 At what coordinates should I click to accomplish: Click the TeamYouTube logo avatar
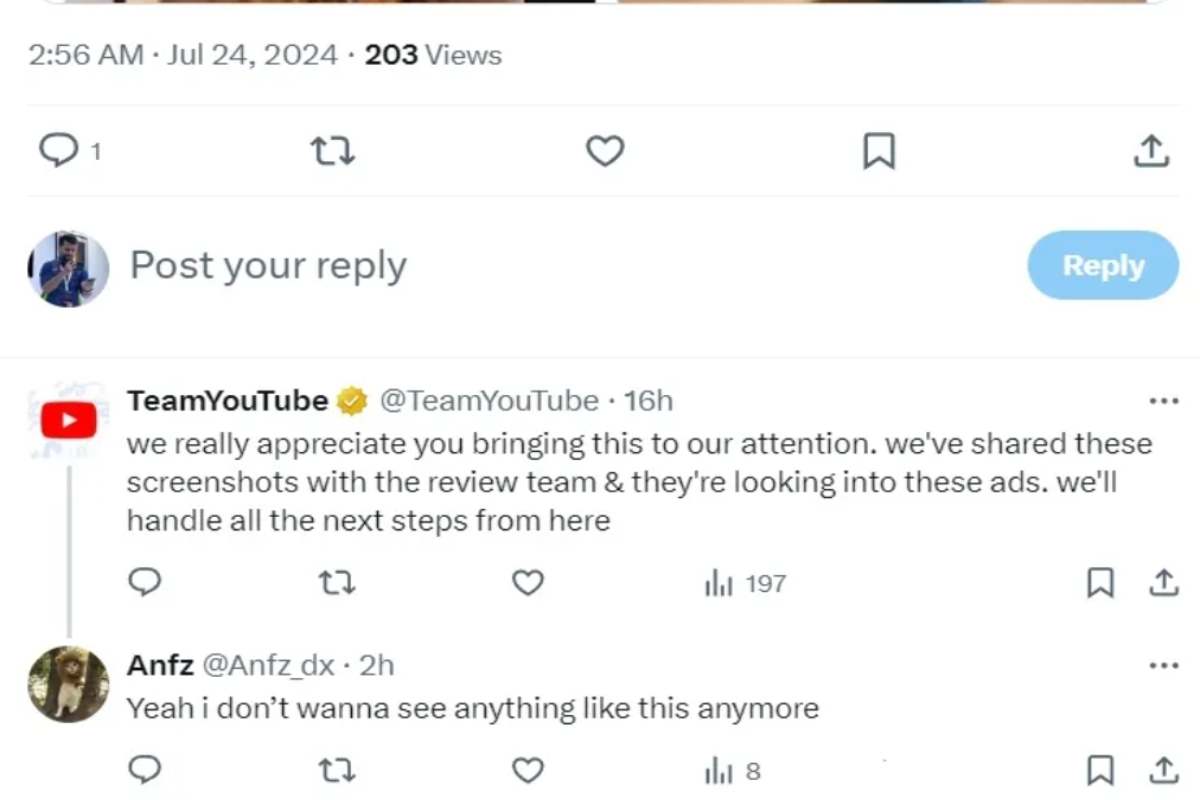[x=68, y=420]
